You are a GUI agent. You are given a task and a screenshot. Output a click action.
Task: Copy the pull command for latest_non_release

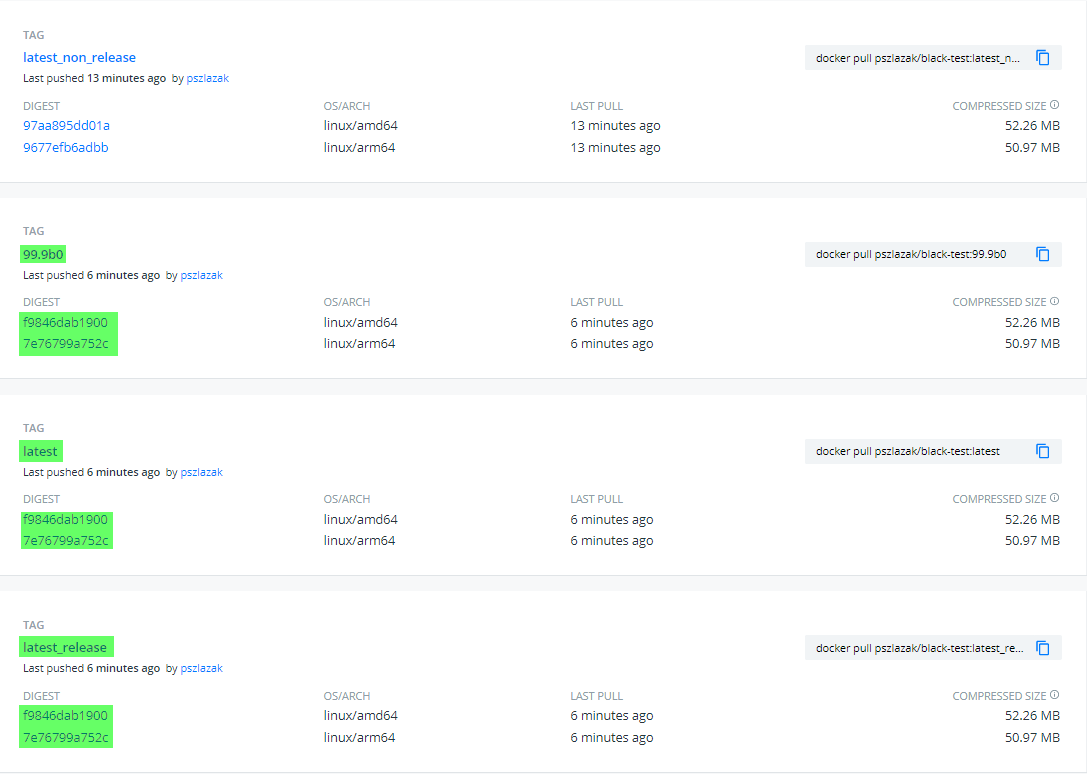pos(1043,58)
